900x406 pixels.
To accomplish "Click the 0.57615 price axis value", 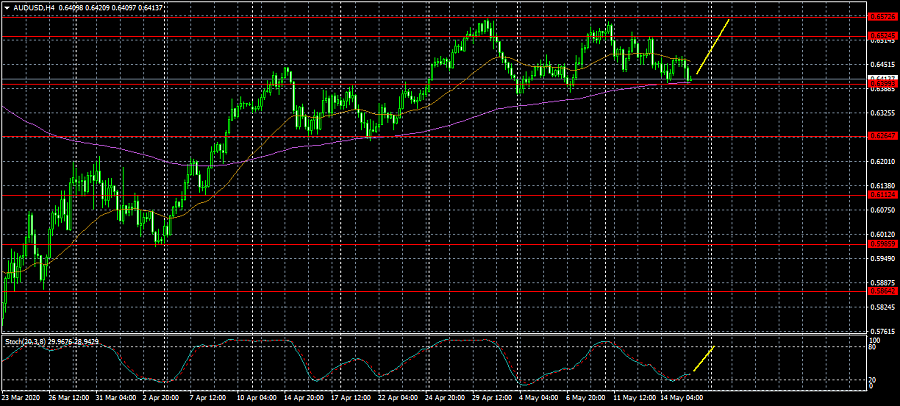I will tap(882, 331).
